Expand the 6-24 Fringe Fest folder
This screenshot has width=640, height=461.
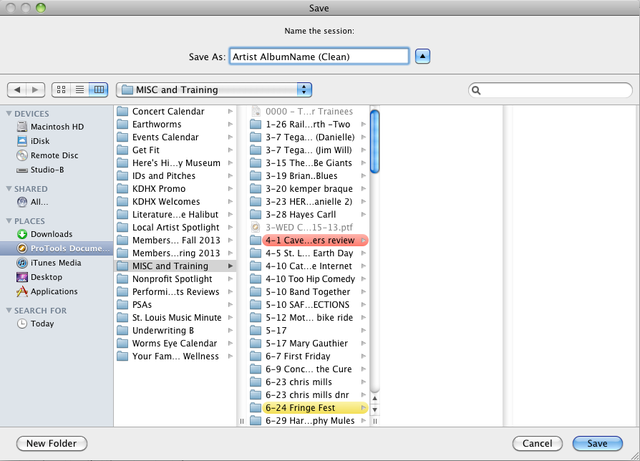[x=362, y=409]
